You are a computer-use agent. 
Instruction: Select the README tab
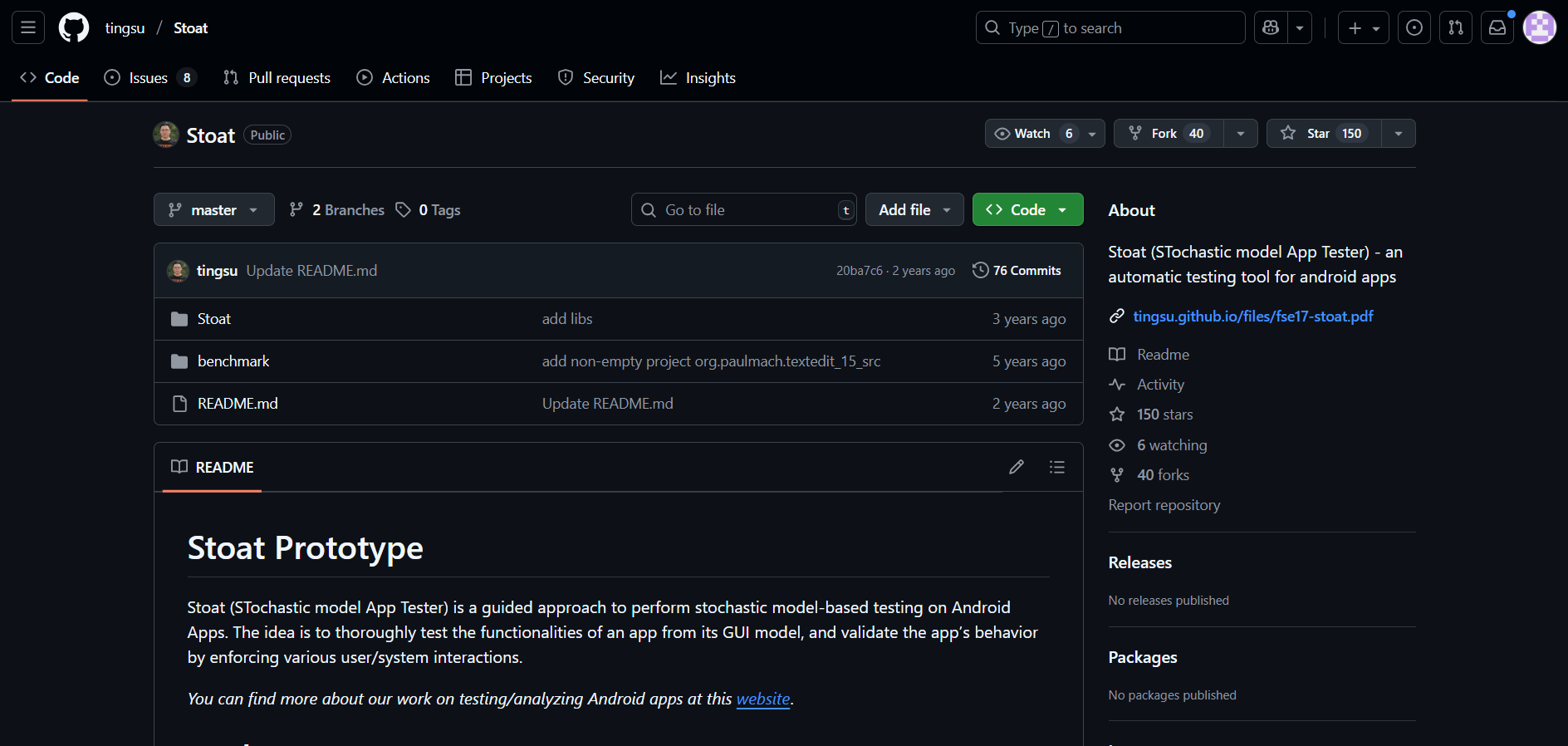212,467
